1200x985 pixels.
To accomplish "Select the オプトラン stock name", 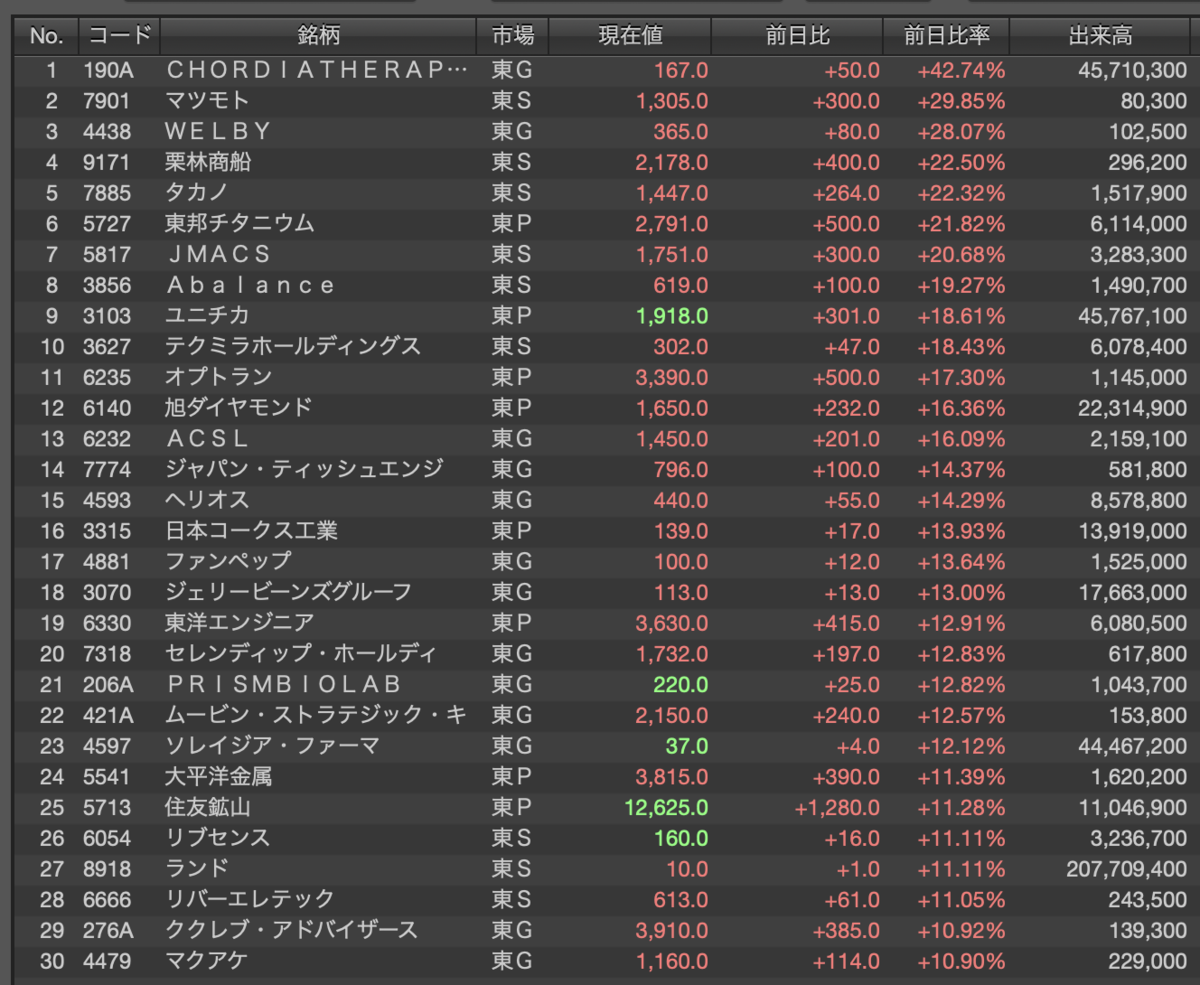I will pyautogui.click(x=218, y=377).
